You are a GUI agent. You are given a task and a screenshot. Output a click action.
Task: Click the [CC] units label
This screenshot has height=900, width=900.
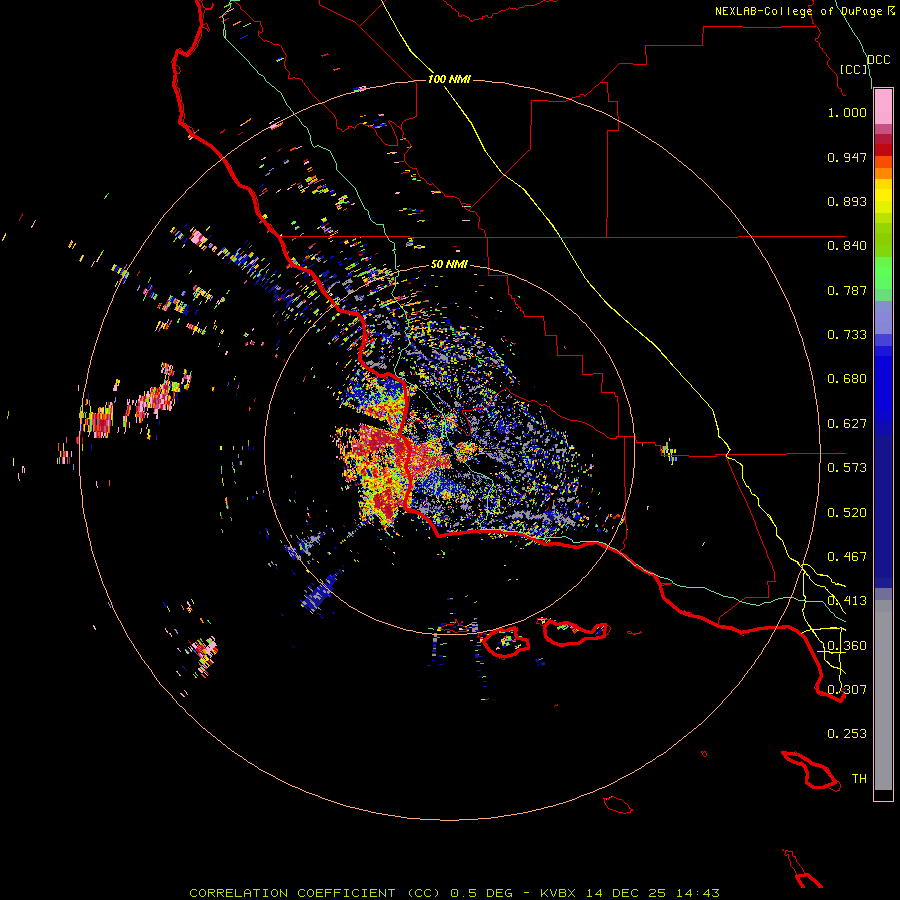coord(854,69)
